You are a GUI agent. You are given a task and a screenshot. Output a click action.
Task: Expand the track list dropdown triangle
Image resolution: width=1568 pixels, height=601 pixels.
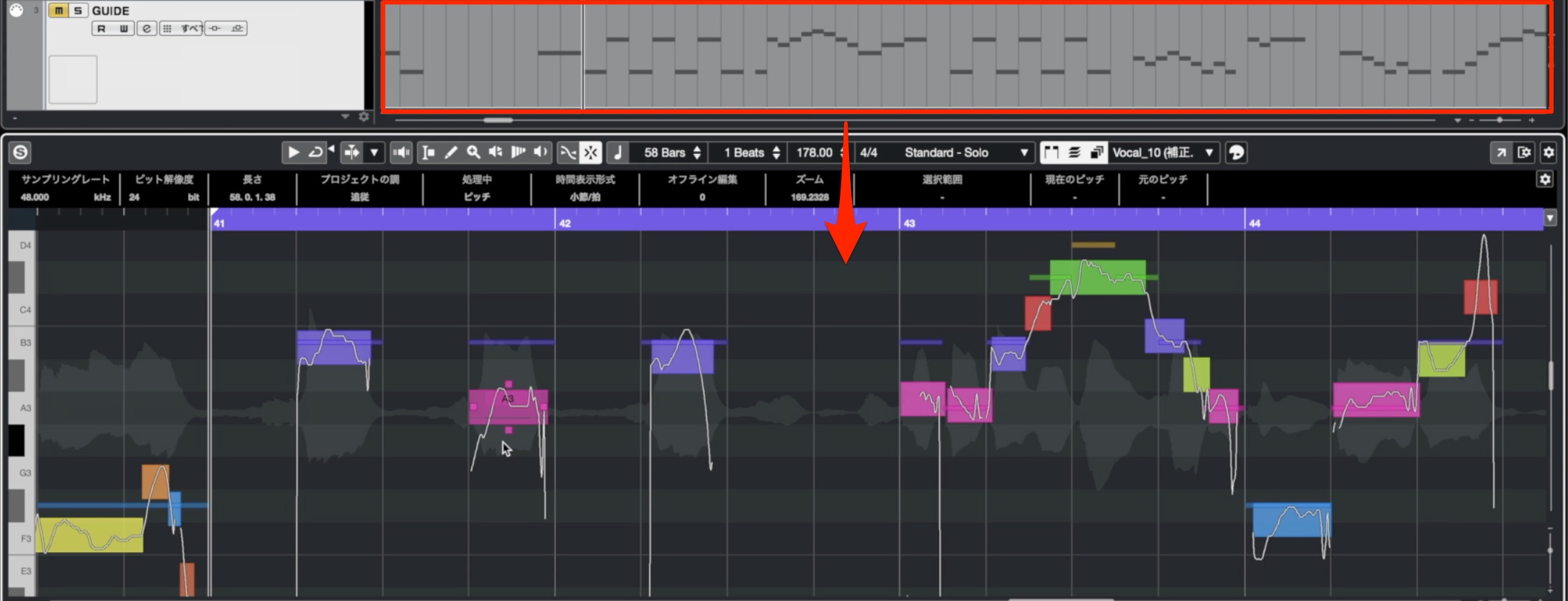click(x=345, y=117)
